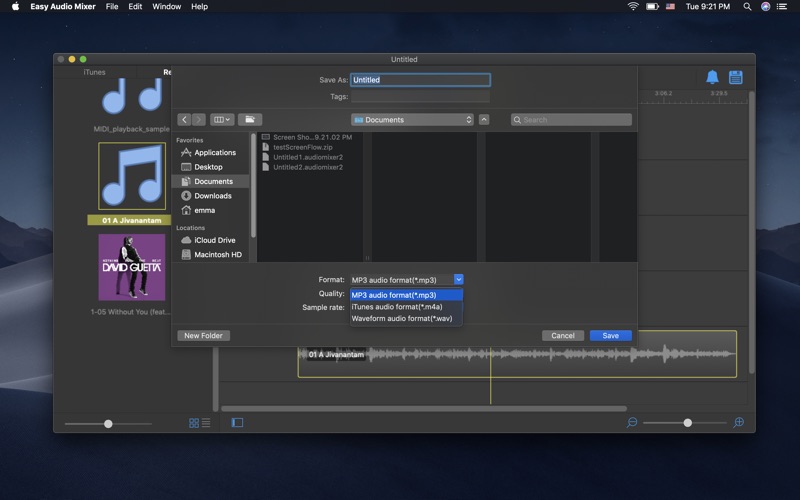800x500 pixels.
Task: Click the timeline vertical scrollbar
Action: pyautogui.click(x=751, y=232)
